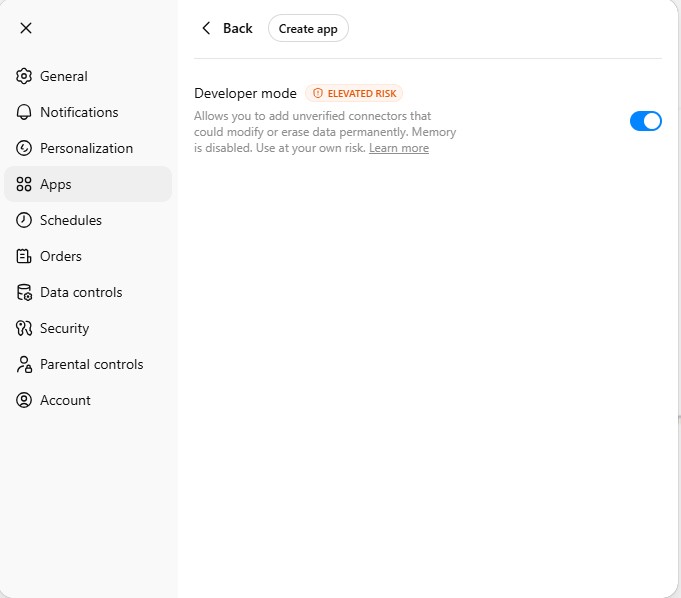Click the General gear icon
Image resolution: width=681 pixels, height=598 pixels.
[24, 76]
